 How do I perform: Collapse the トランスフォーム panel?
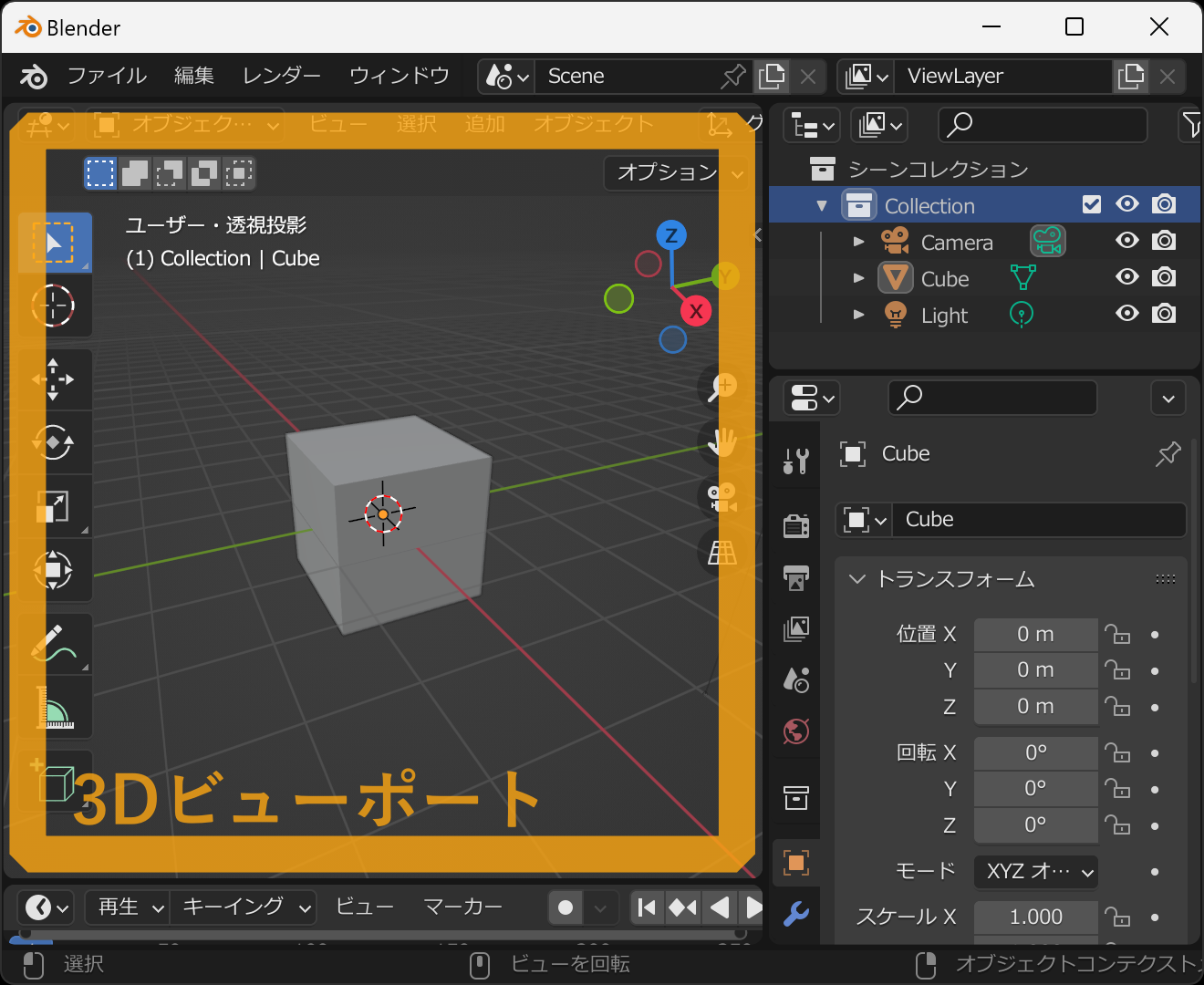pos(856,579)
